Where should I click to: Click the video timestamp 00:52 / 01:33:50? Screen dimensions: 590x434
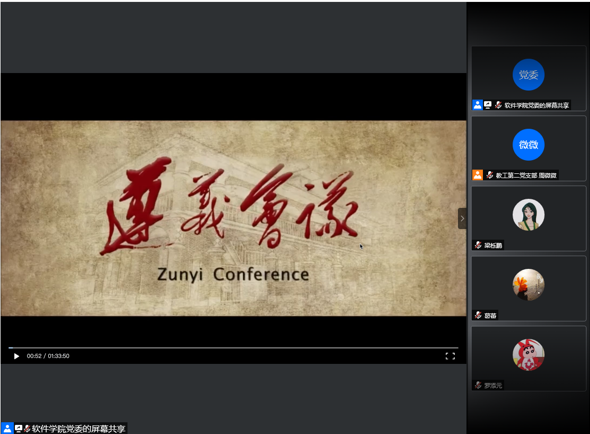tap(48, 356)
